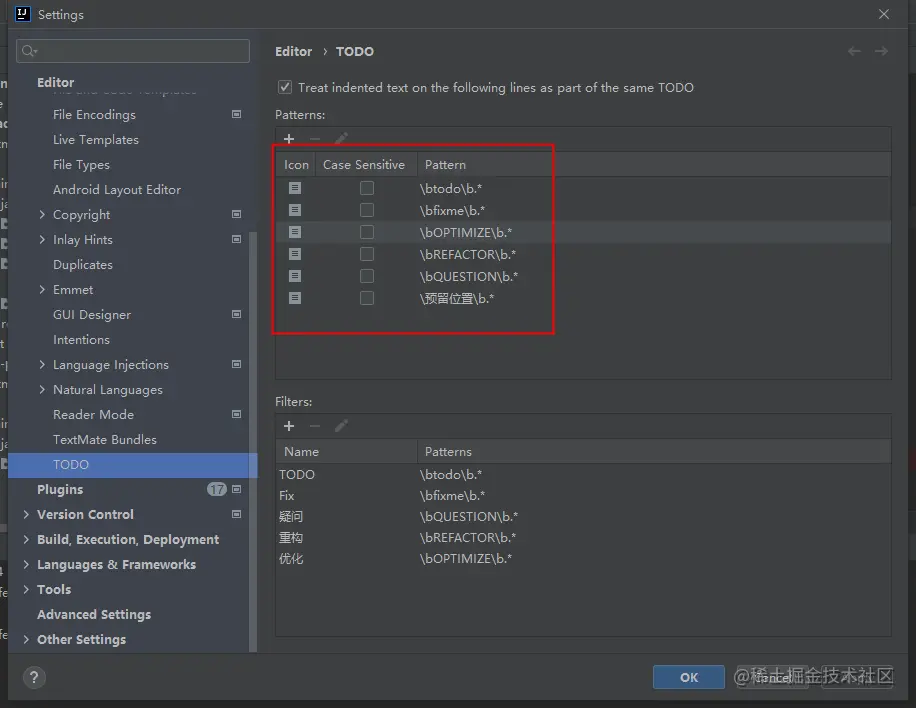Click project-level marker icon beside Inlay Hints
This screenshot has width=916, height=708.
[237, 239]
